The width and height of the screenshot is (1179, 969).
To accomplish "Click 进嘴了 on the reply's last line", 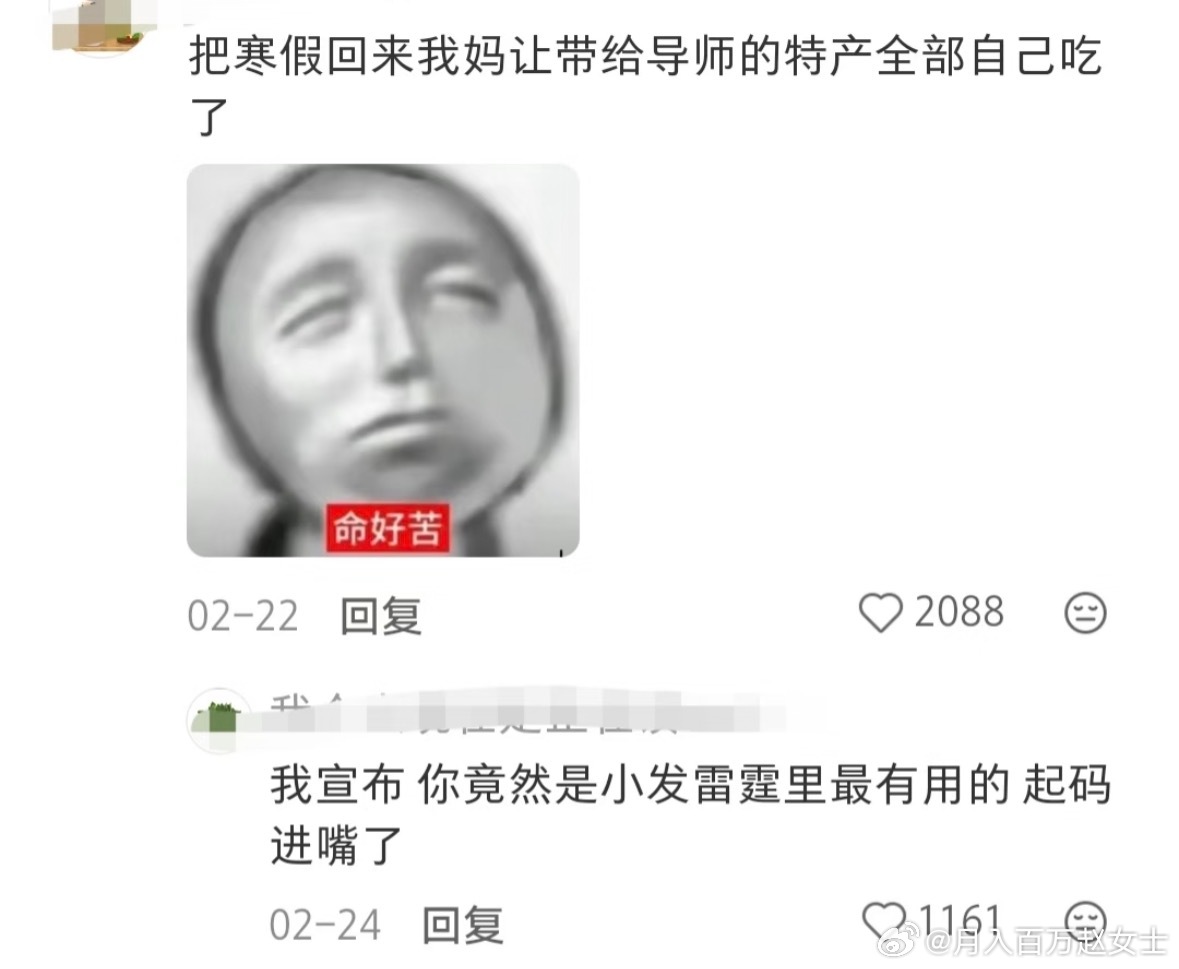I will pos(336,846).
